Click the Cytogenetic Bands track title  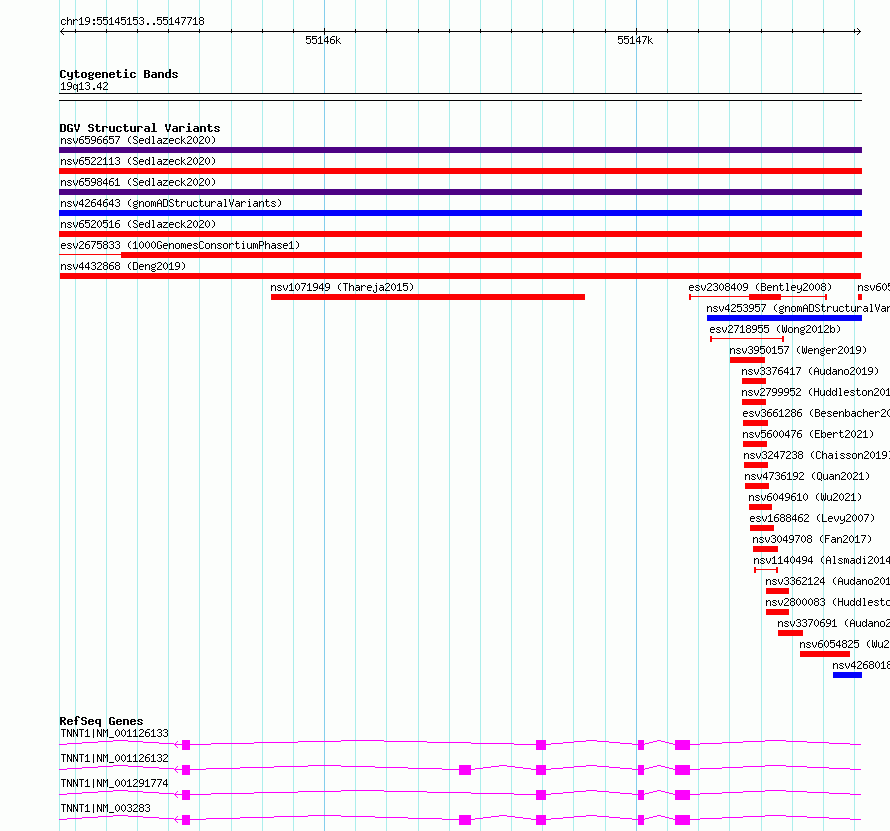click(x=119, y=74)
